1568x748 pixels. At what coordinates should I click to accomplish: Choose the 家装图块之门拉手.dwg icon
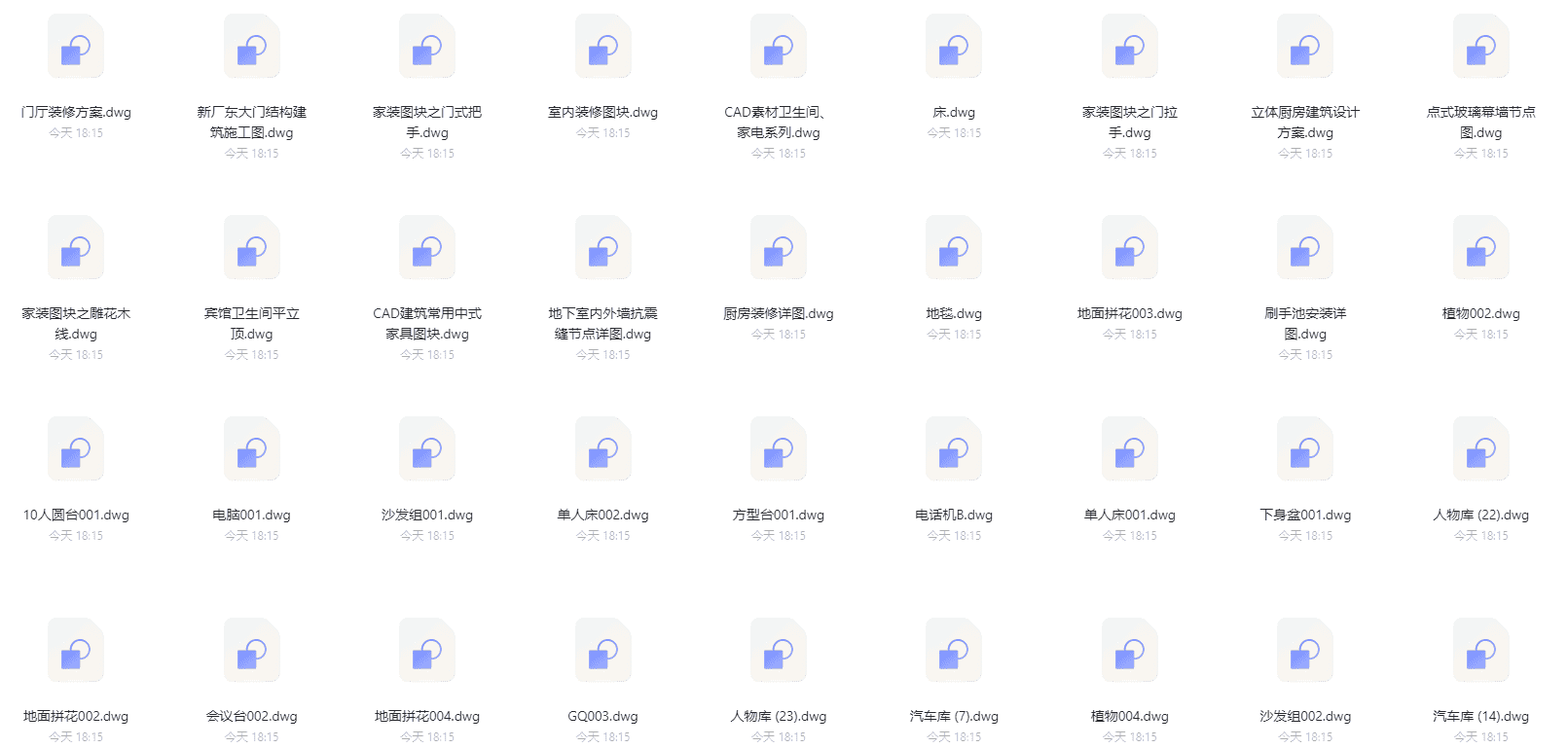click(x=1130, y=47)
